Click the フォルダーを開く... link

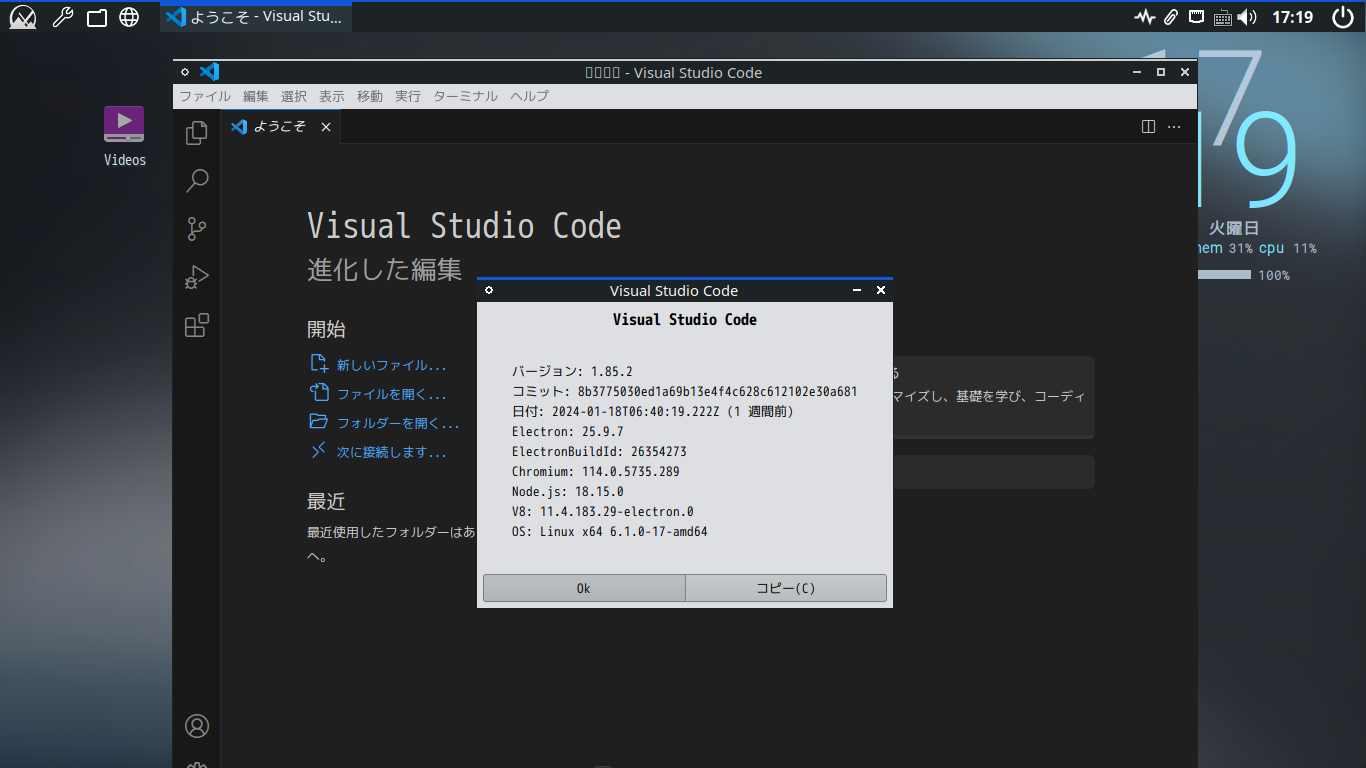click(398, 423)
